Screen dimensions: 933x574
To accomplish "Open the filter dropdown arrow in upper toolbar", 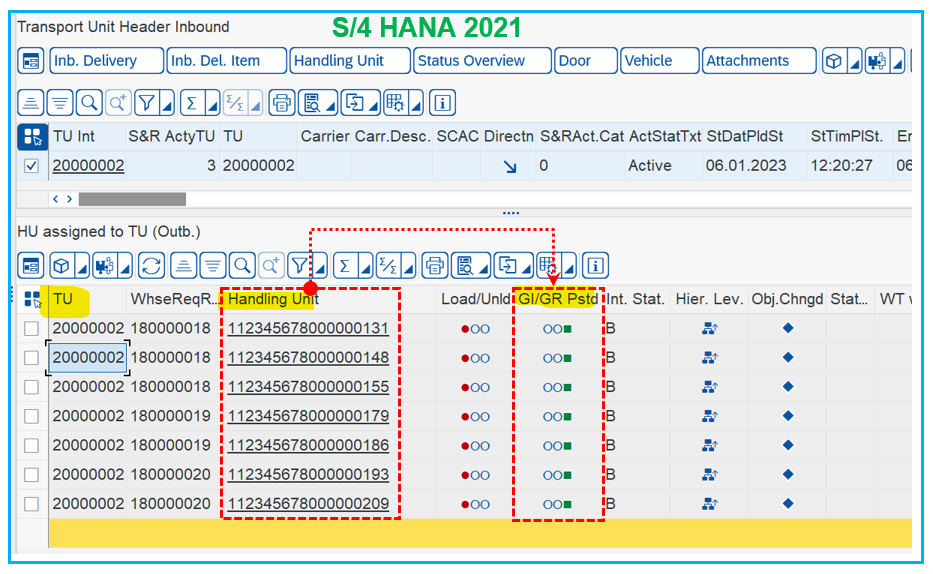I will 167,103.
